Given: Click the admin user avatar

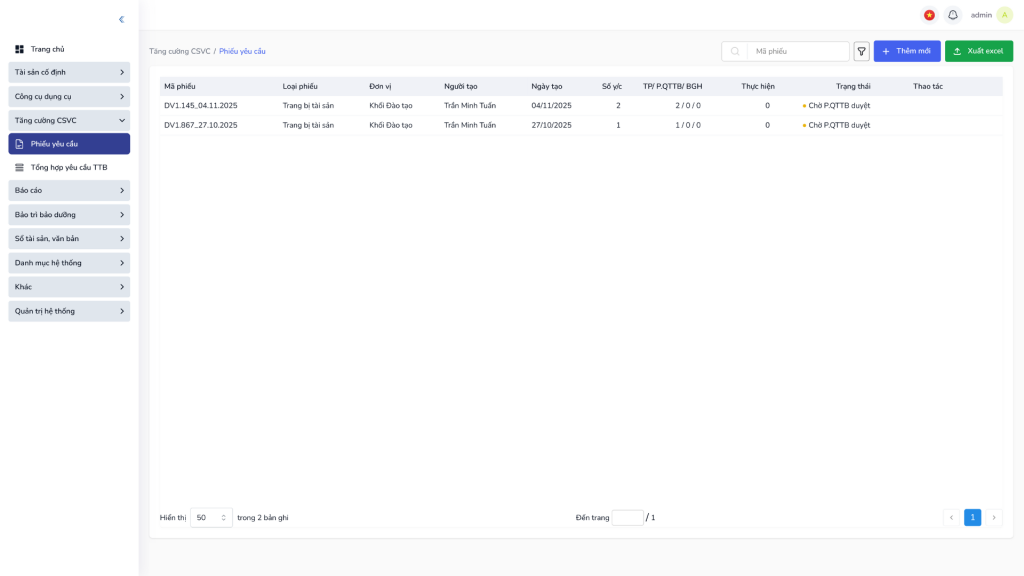Looking at the screenshot, I should point(1004,15).
